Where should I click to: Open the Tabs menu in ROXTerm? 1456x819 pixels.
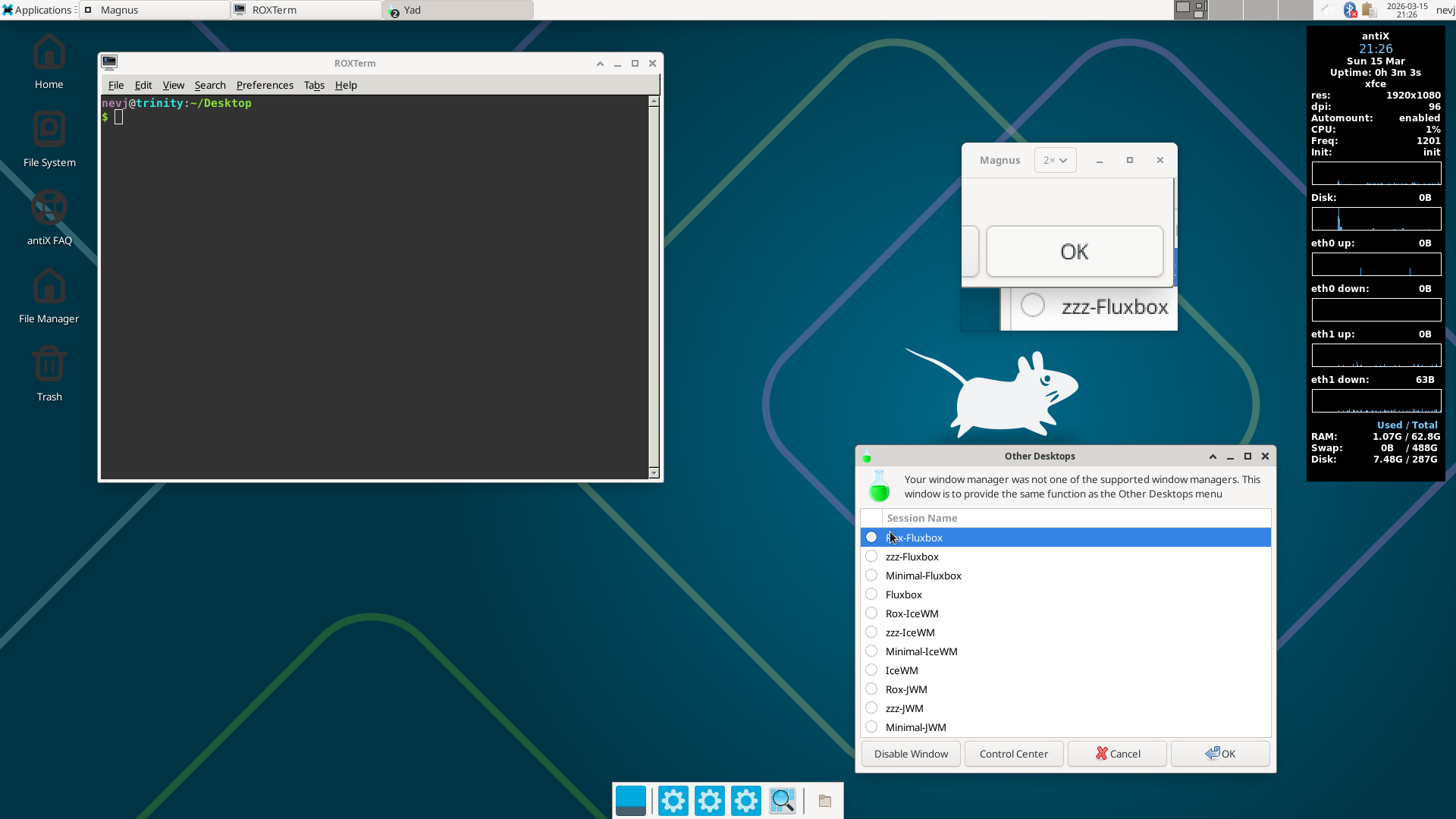point(314,85)
